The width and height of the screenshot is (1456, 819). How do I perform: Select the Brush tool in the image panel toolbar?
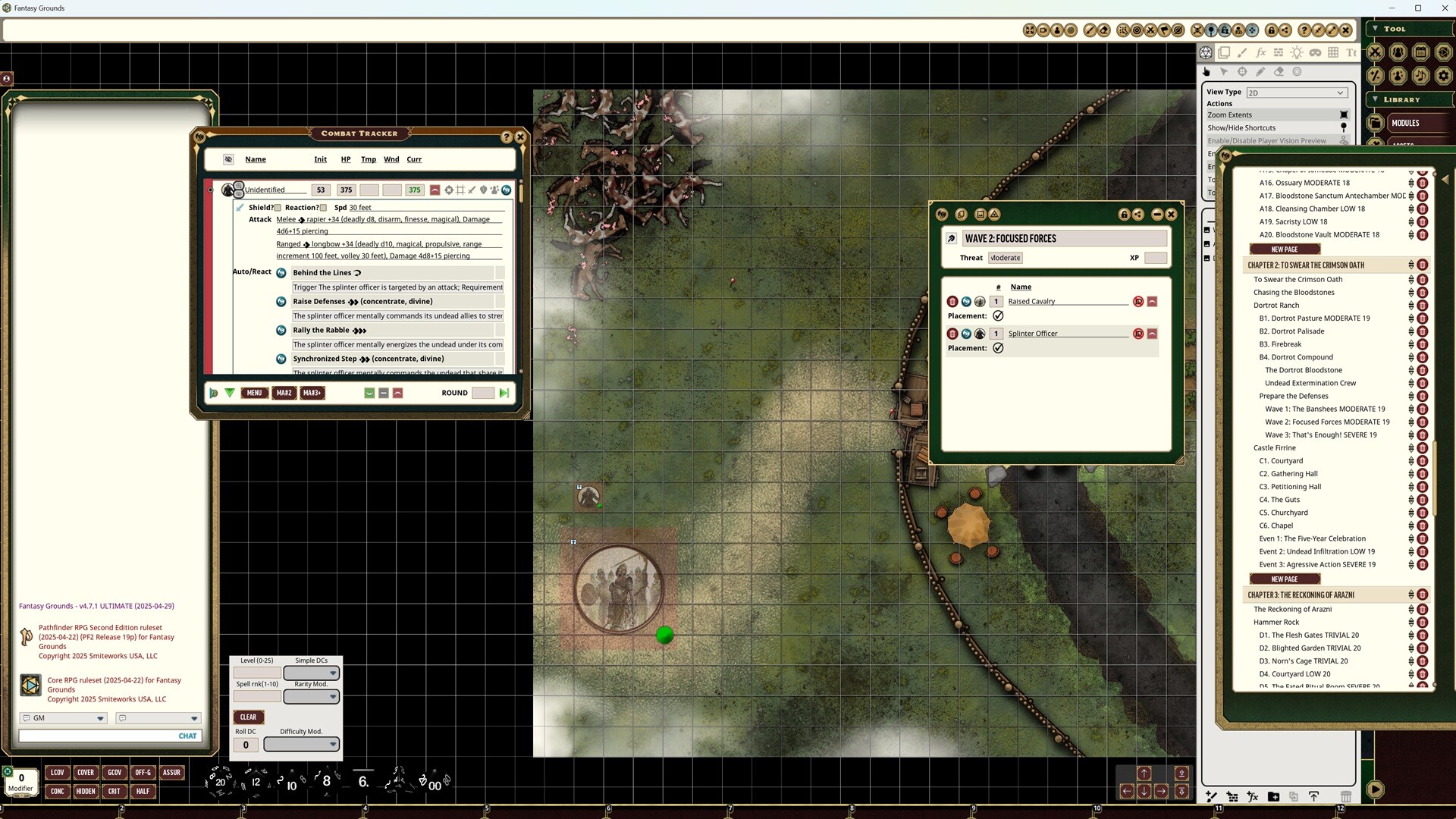pyautogui.click(x=1242, y=52)
